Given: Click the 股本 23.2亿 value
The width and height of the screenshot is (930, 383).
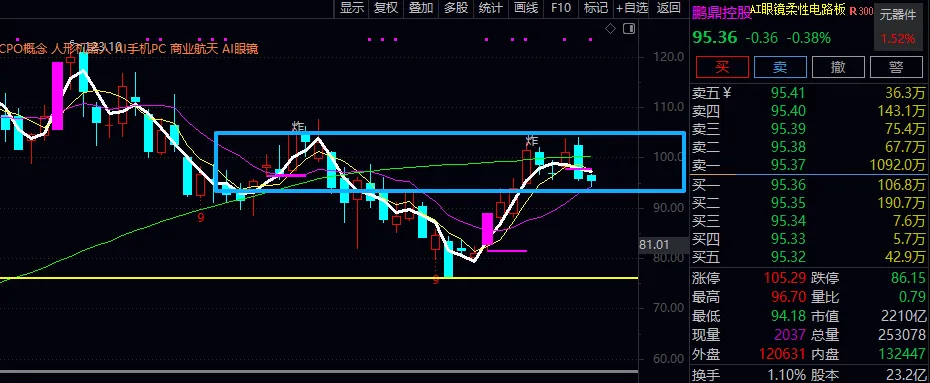Looking at the screenshot, I should point(903,374).
